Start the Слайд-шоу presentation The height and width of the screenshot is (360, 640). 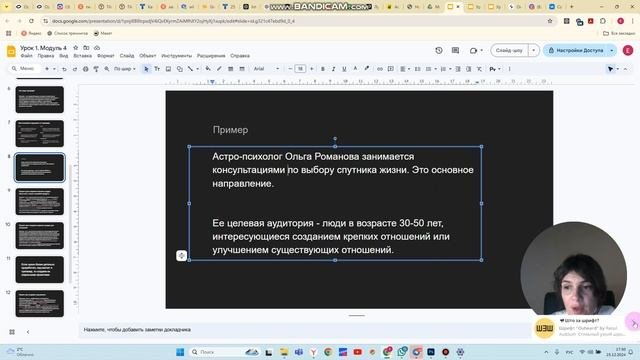509,50
